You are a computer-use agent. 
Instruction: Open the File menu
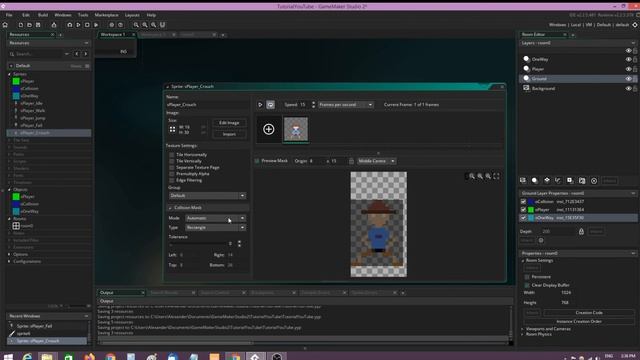click(x=9, y=15)
